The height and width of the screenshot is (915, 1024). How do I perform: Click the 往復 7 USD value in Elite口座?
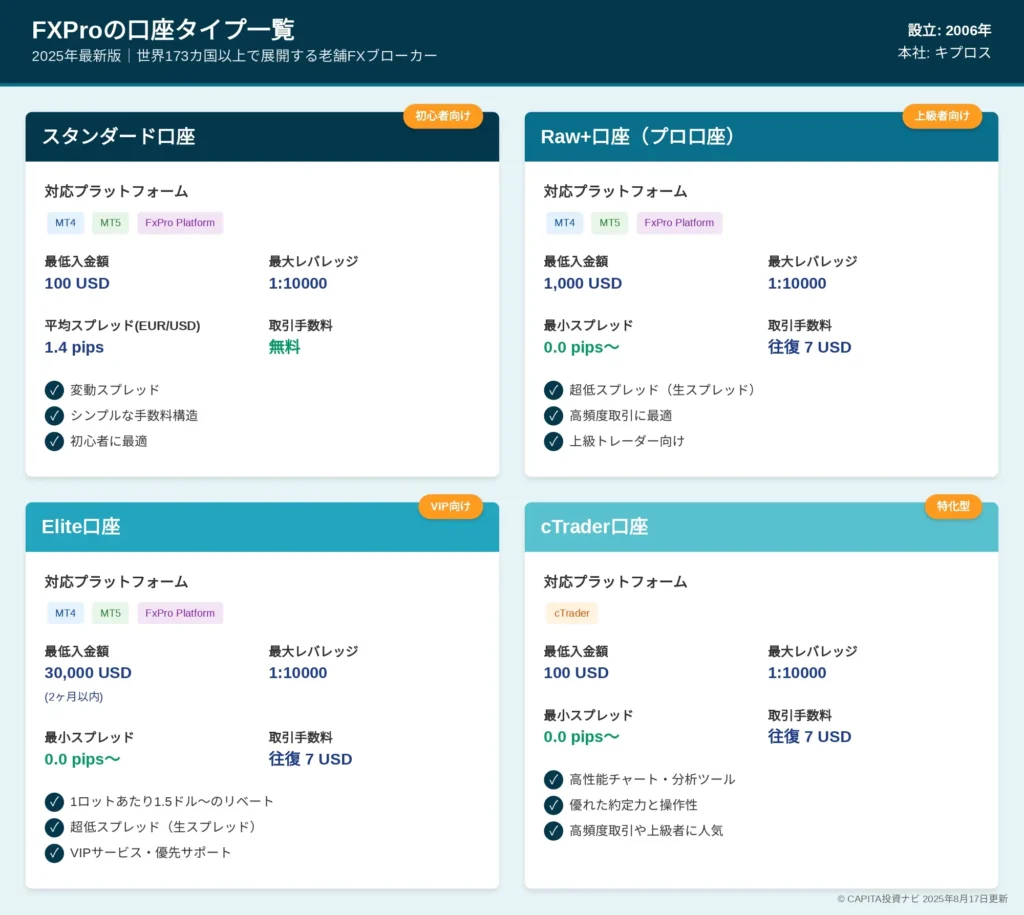310,760
